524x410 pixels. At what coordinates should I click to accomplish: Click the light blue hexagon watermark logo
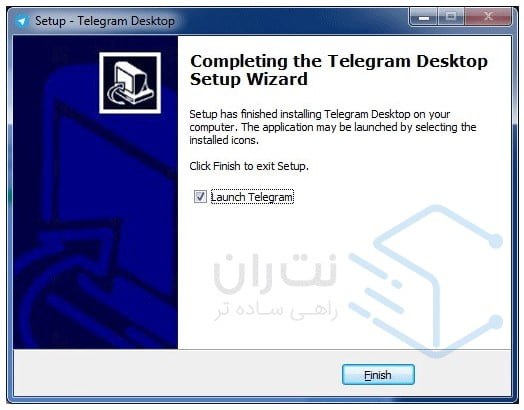(426, 281)
